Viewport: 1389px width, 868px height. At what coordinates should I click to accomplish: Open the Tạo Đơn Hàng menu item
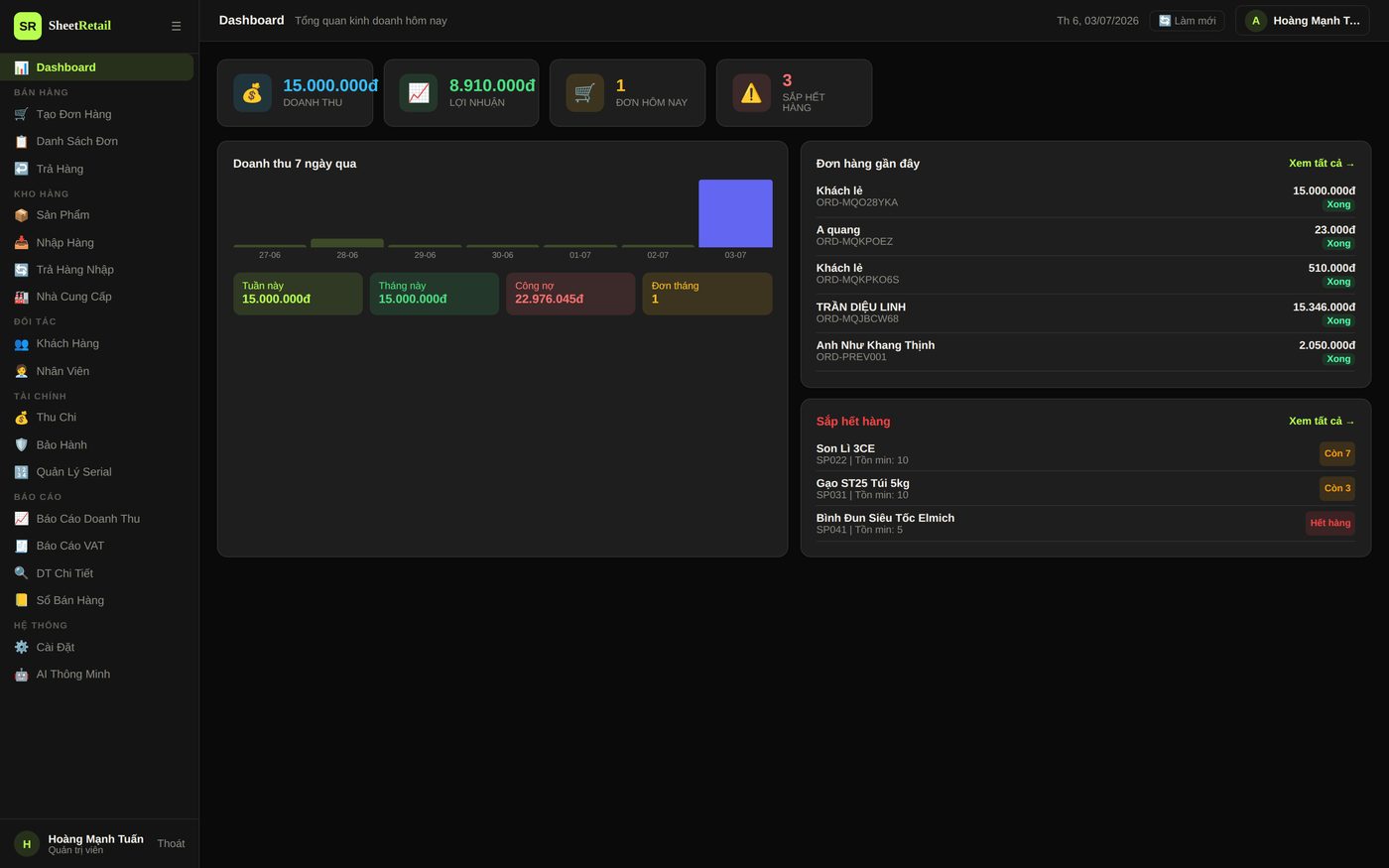click(x=96, y=114)
